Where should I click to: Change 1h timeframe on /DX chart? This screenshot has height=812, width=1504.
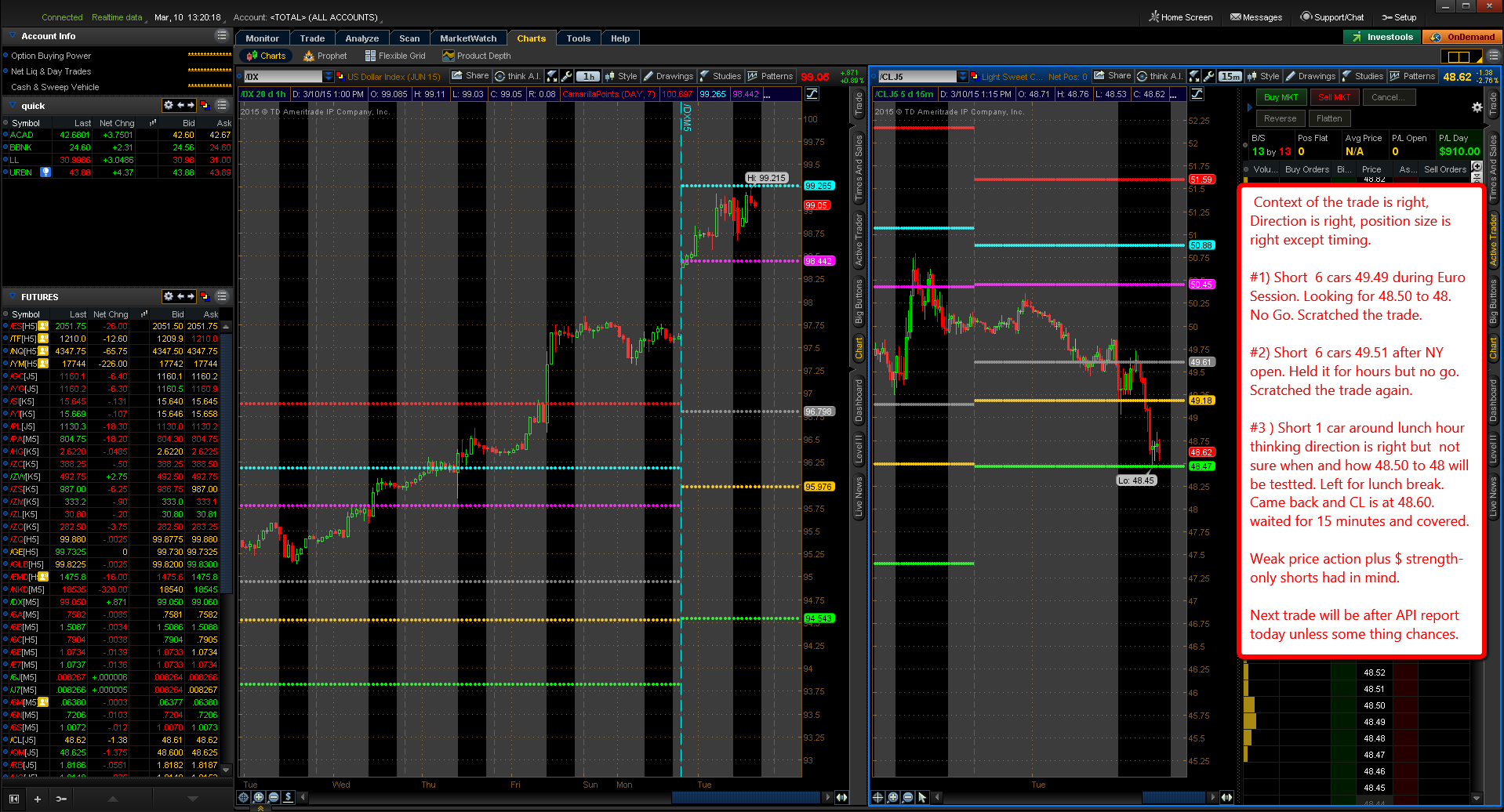589,76
